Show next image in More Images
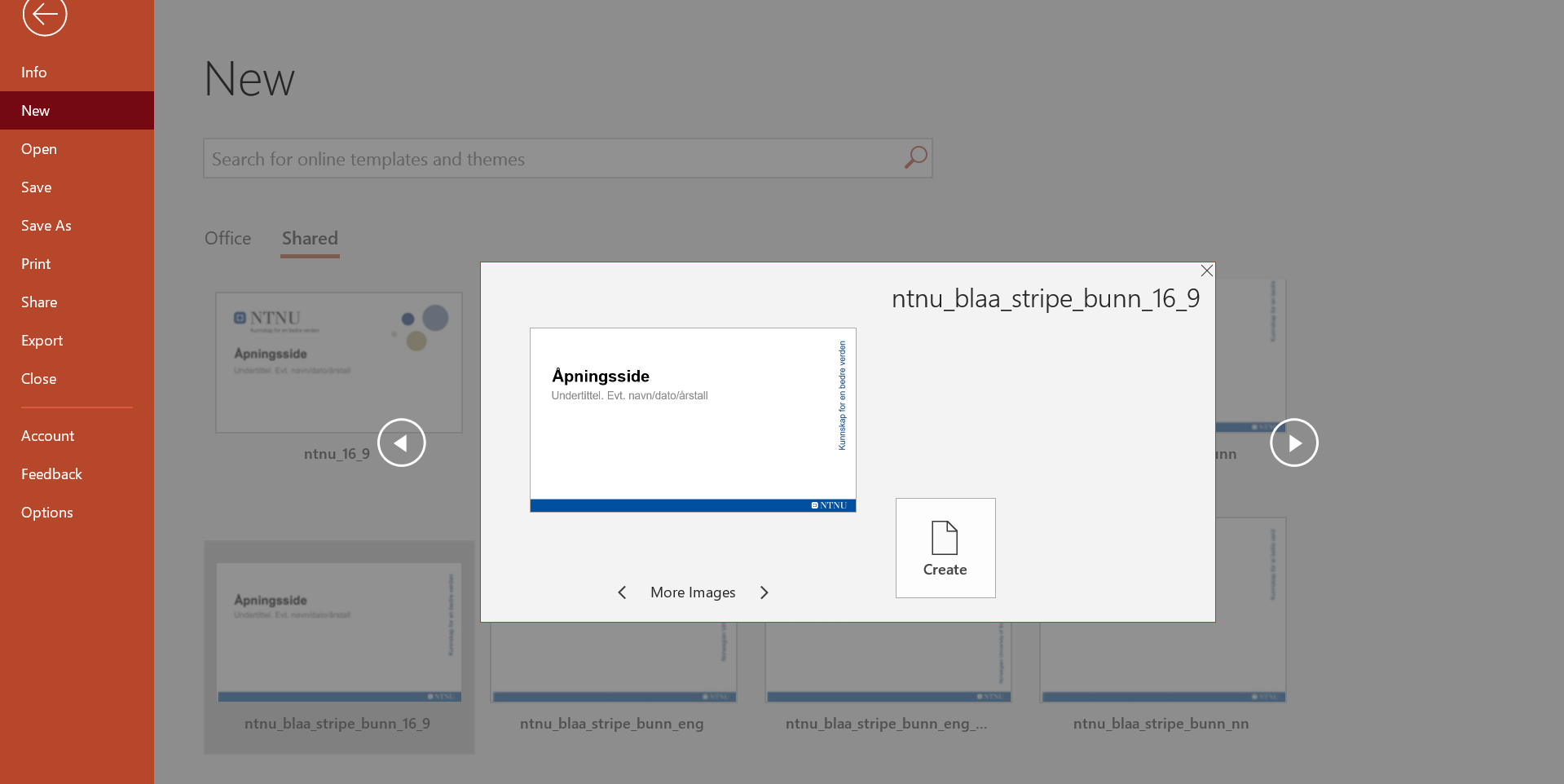Screen dimensions: 1564x784 click(764, 592)
